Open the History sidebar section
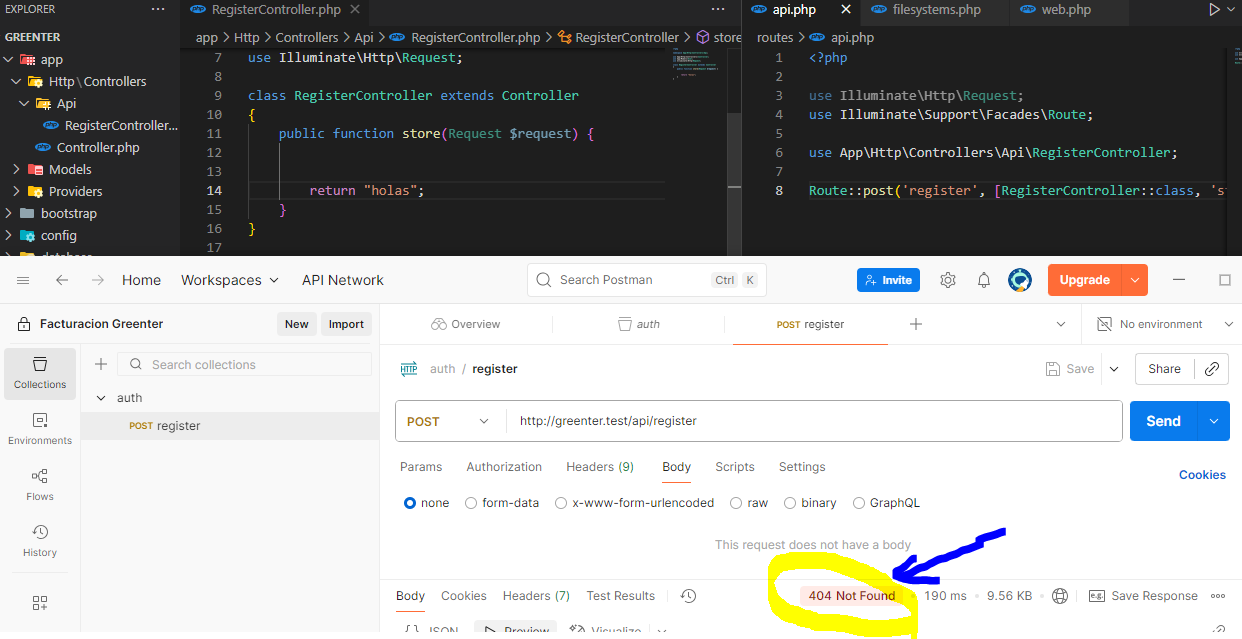 pos(40,541)
